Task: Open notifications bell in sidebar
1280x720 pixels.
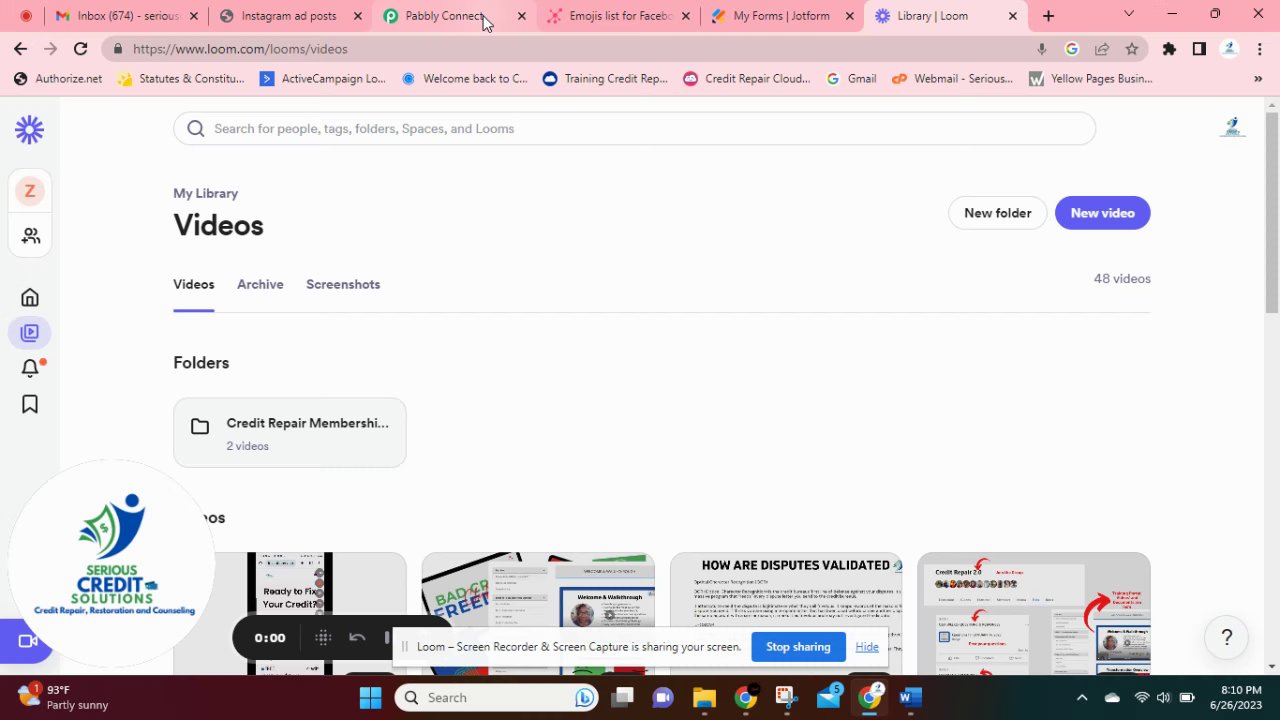Action: (30, 368)
